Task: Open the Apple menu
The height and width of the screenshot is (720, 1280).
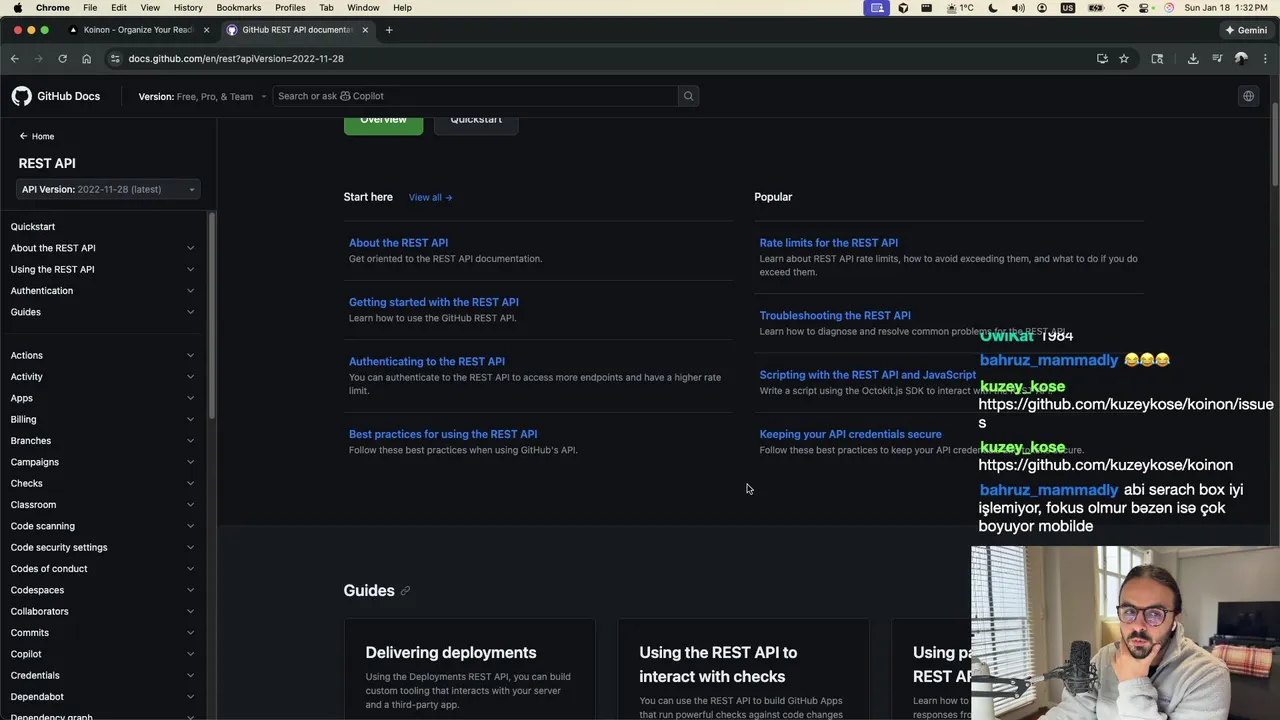Action: (x=17, y=8)
